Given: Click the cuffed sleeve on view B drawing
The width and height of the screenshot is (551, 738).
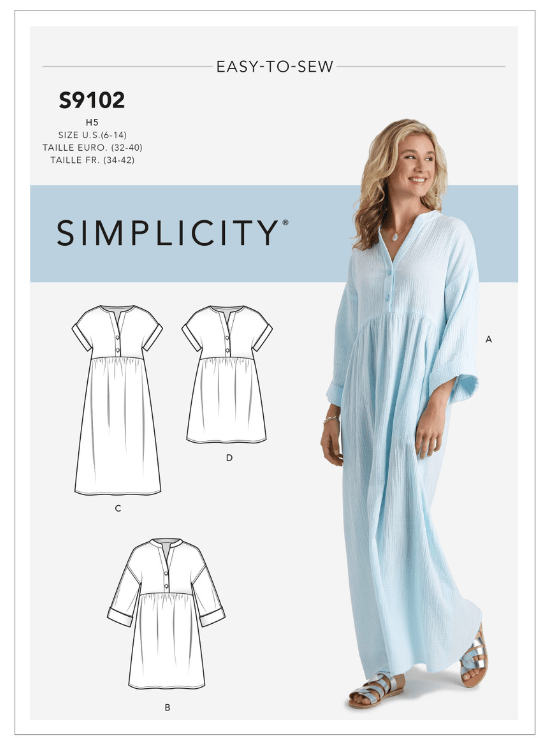Looking at the screenshot, I should 121,618.
